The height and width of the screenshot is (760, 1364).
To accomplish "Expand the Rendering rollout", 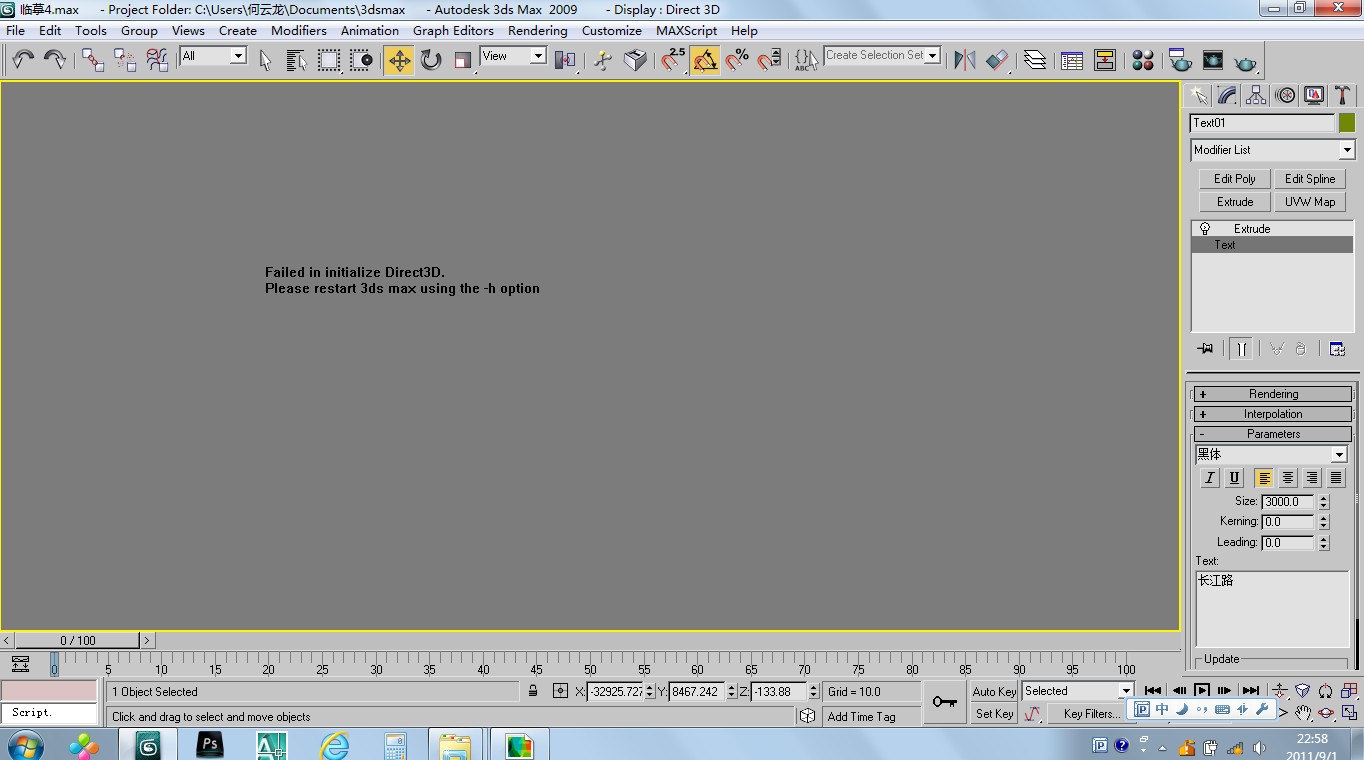I will coord(1273,394).
